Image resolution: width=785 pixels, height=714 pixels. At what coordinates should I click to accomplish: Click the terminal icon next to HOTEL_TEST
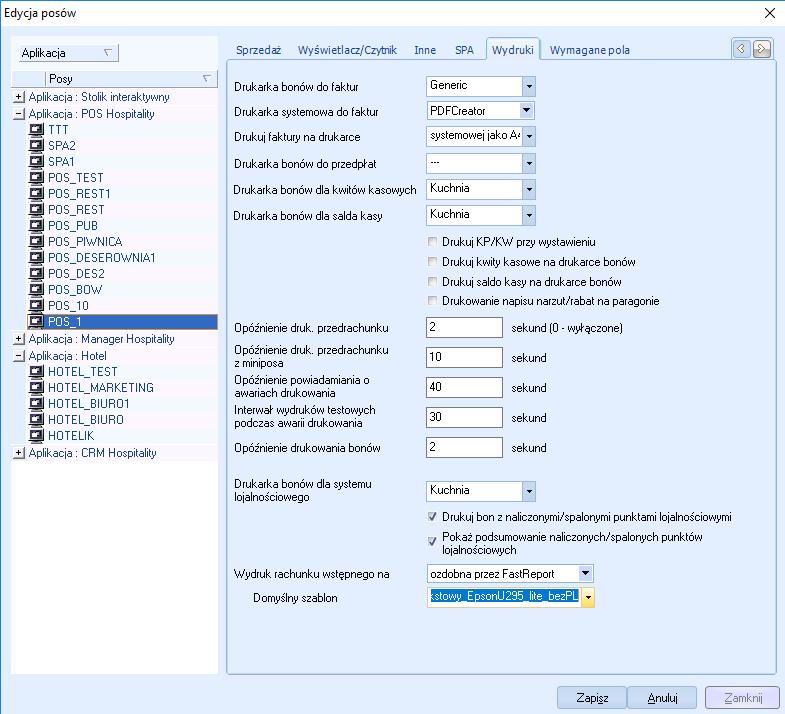(x=36, y=373)
